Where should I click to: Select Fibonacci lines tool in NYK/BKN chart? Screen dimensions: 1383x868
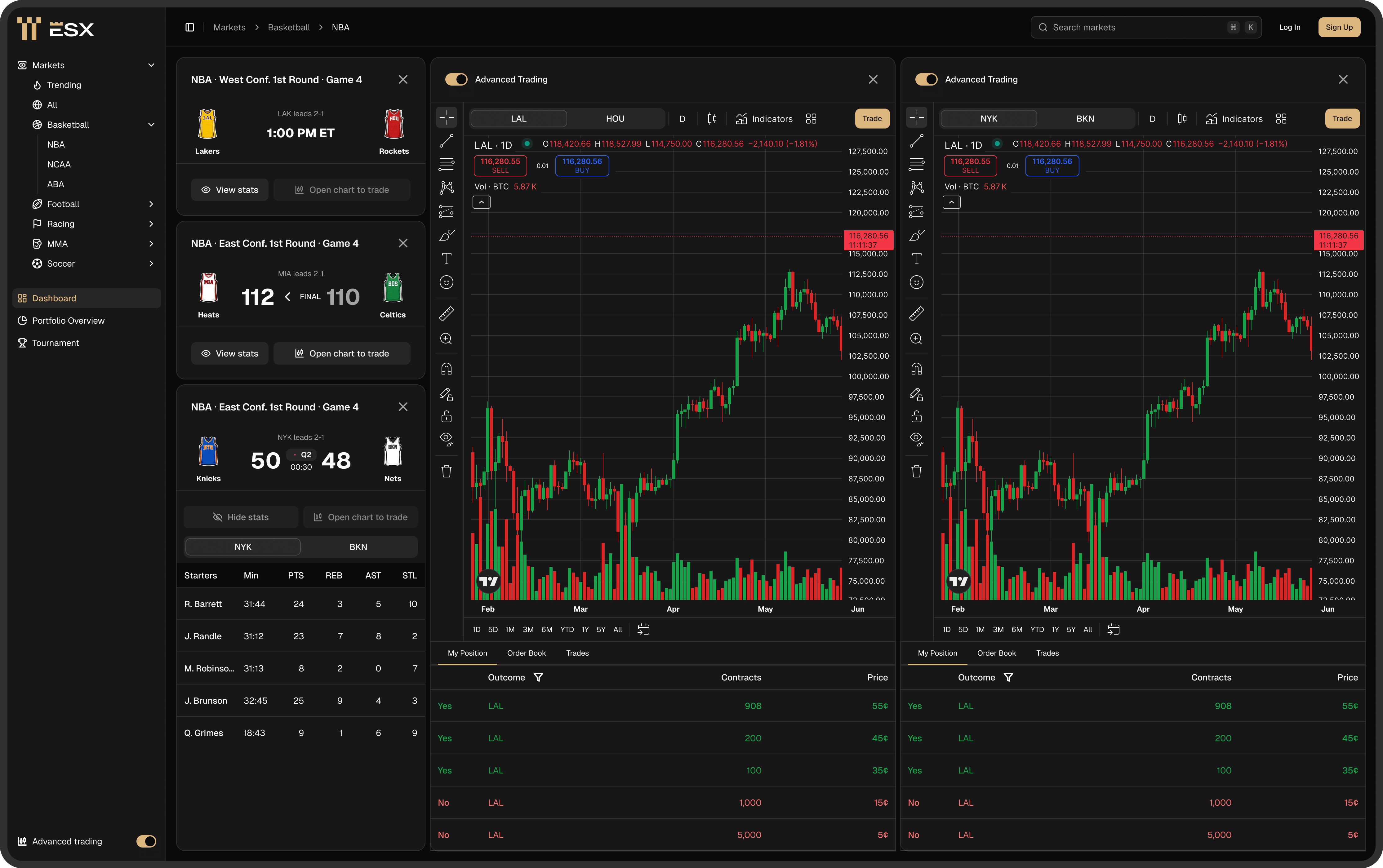916,164
